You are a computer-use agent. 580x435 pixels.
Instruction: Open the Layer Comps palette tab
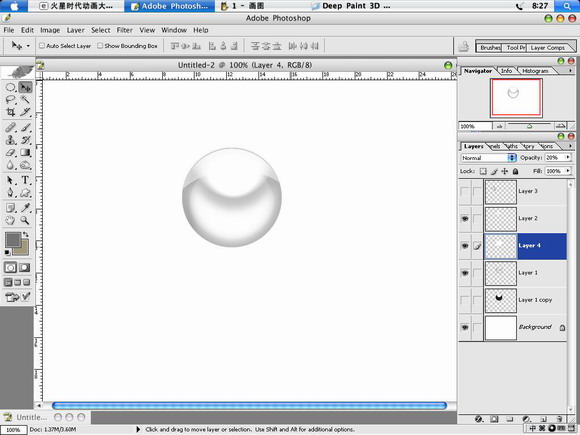click(x=547, y=48)
